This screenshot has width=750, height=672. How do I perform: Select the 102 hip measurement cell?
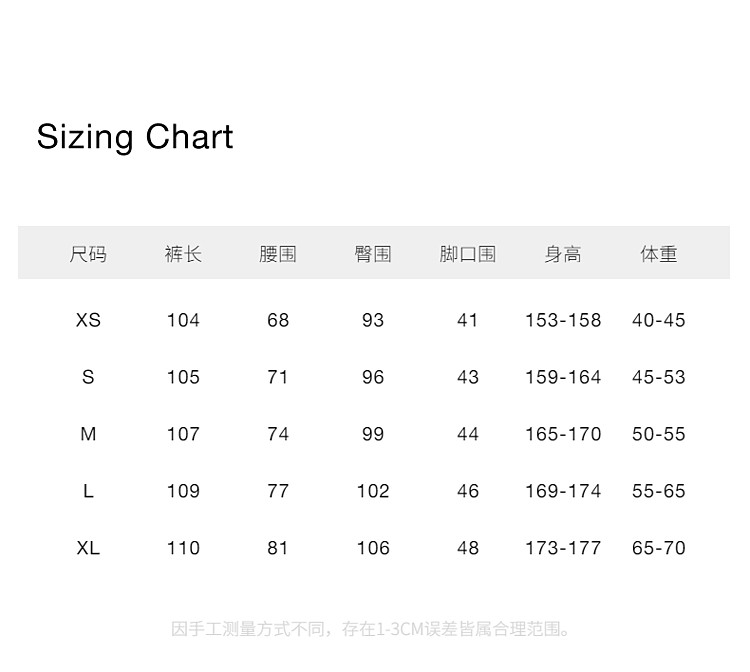373,491
